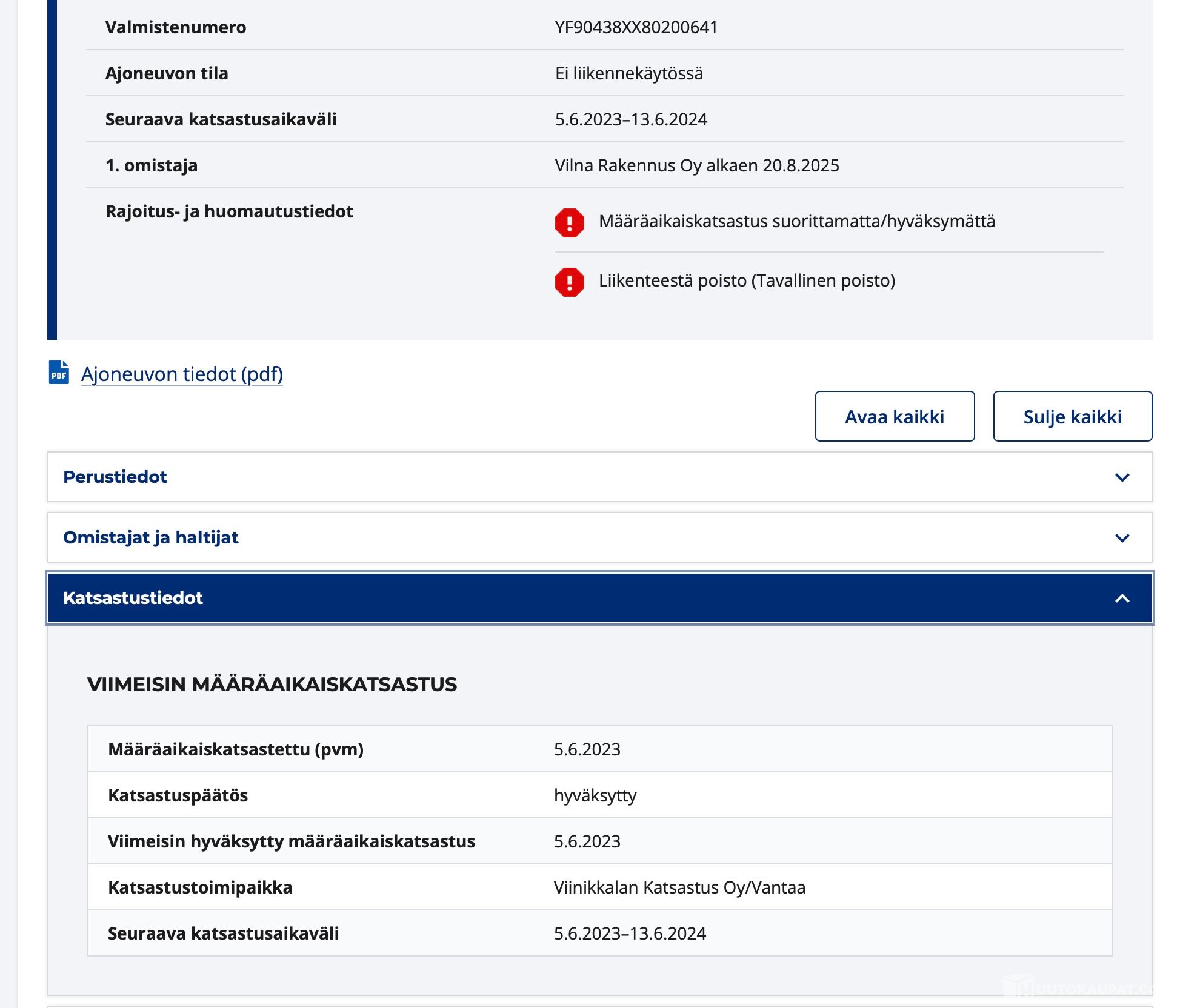Click red warning icon for Määräaikaiskatsastus

[x=569, y=222]
